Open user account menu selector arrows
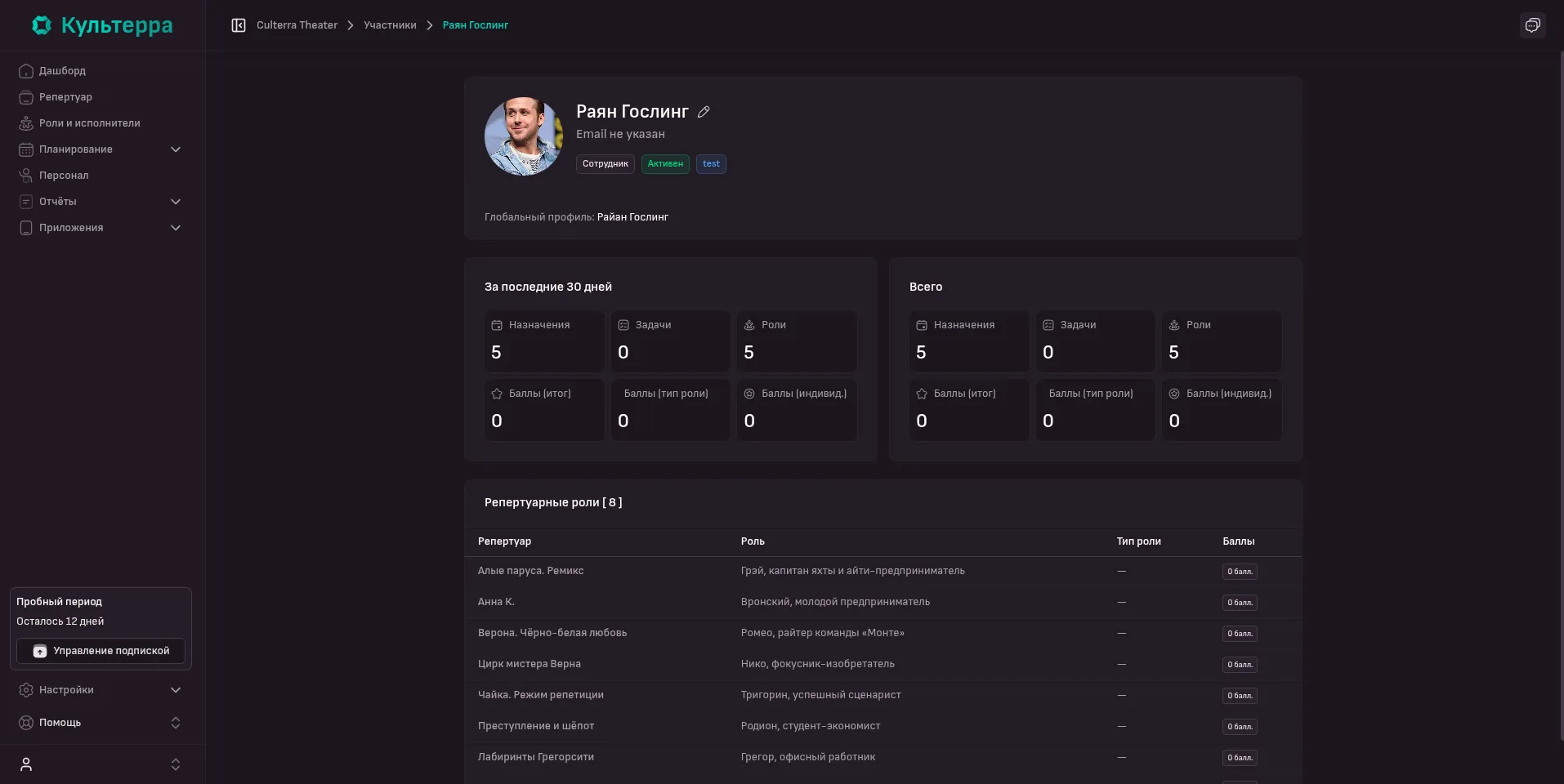The width and height of the screenshot is (1564, 784). click(176, 764)
